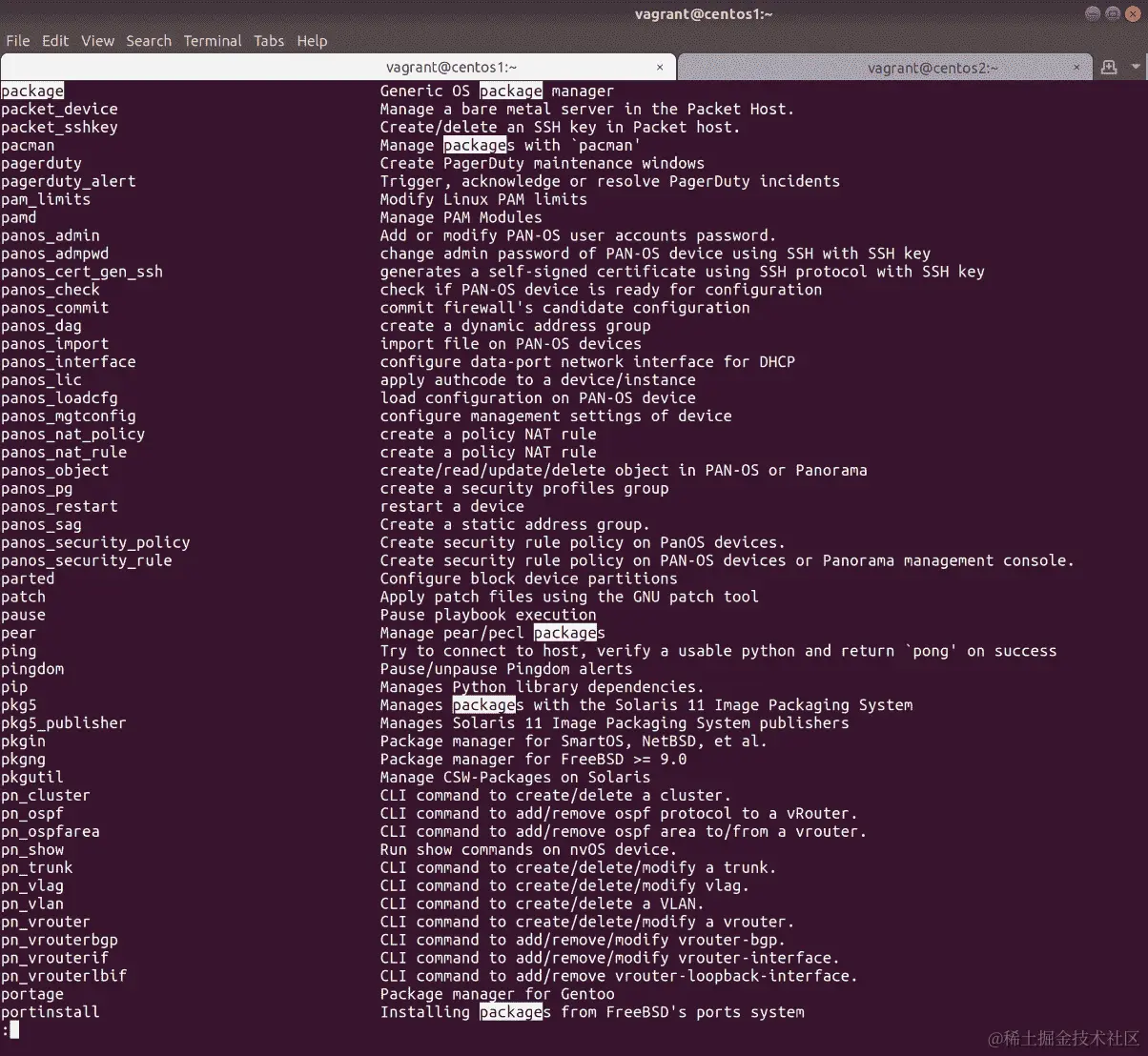Image resolution: width=1148 pixels, height=1056 pixels.
Task: Click the 'pn_vrouterlbif' module name
Action: pos(64,978)
